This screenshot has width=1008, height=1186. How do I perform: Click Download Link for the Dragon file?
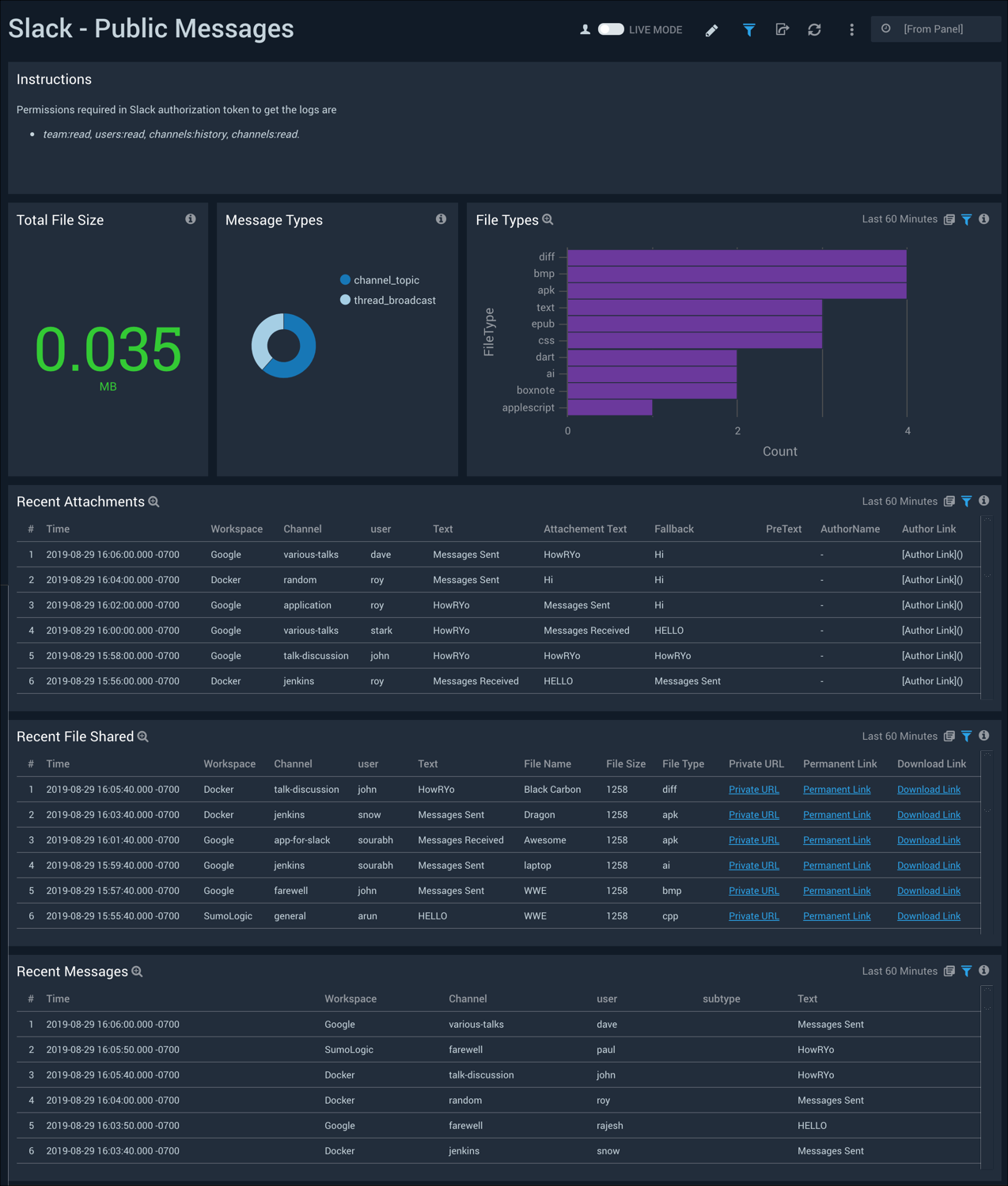click(x=928, y=814)
